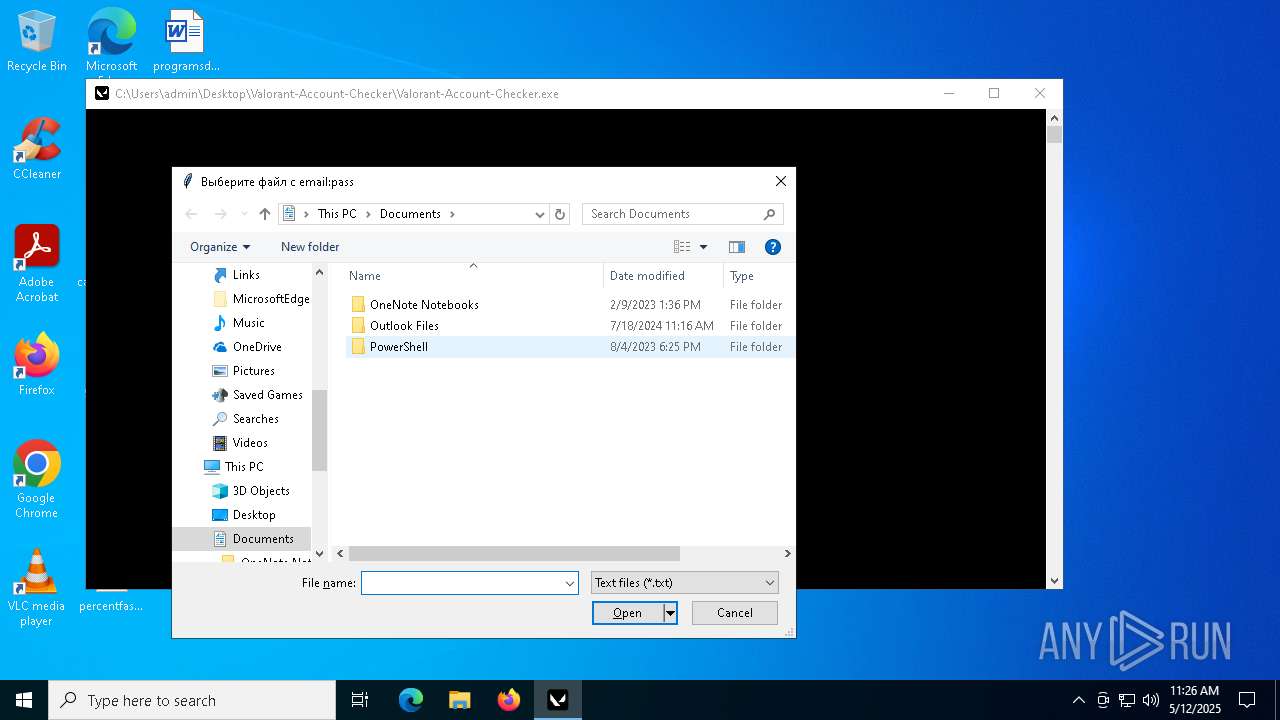
Task: Click the Search Documents field
Action: click(x=683, y=214)
